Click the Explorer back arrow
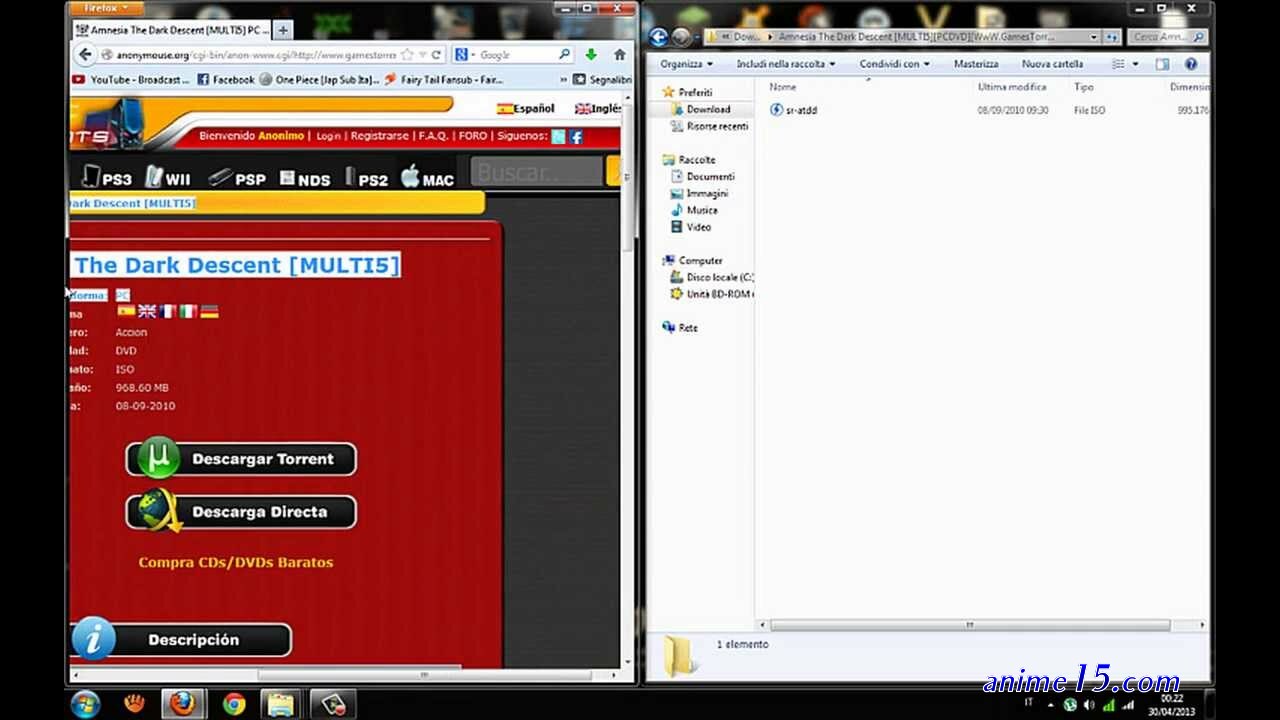Screen dimensions: 1280x720 658,37
